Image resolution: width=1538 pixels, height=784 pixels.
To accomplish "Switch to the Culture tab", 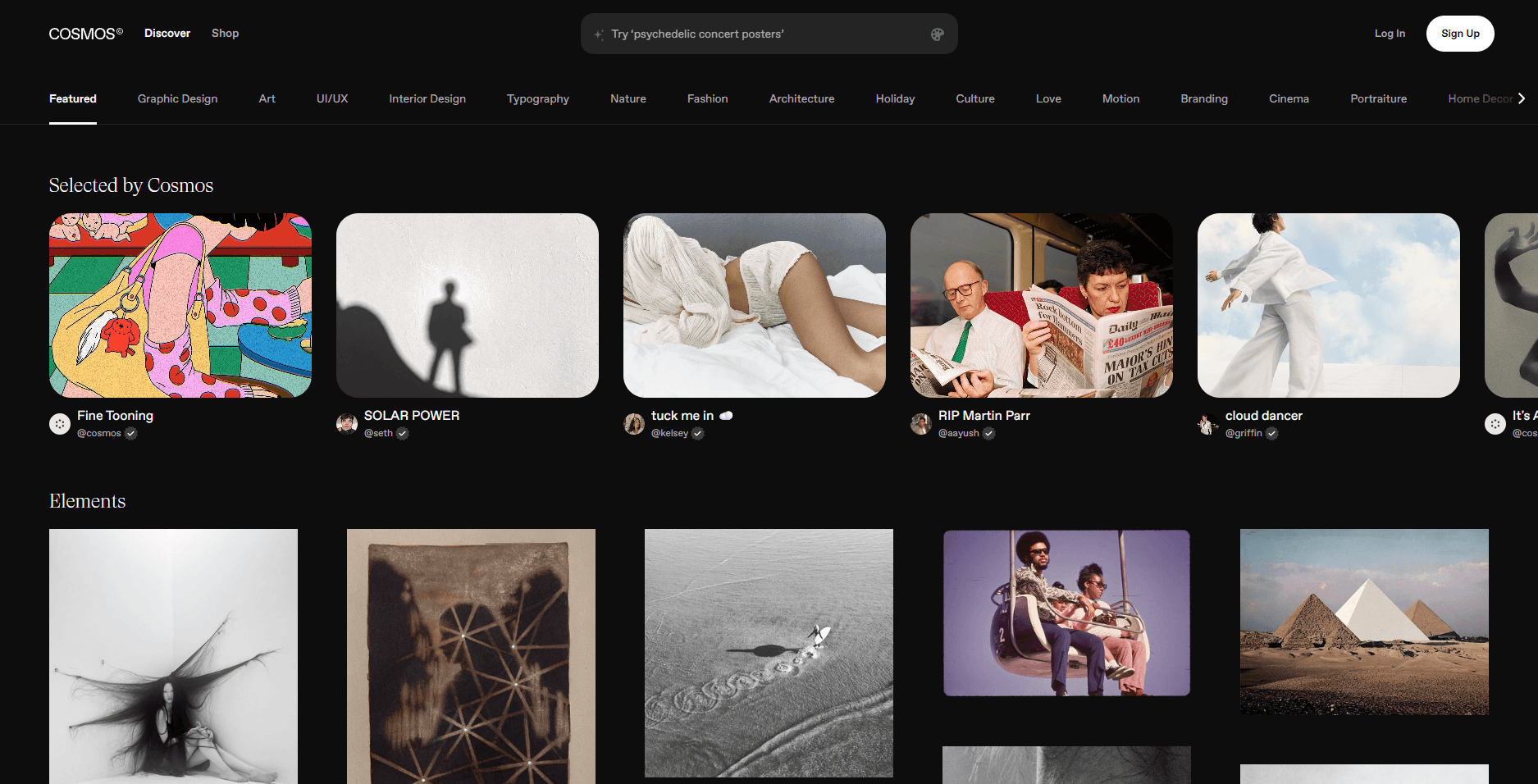I will pos(975,98).
